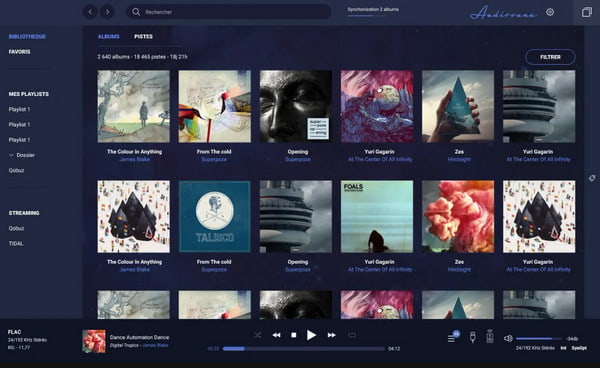This screenshot has height=368, width=600.
Task: Toggle repeat mode icon
Action: click(352, 335)
